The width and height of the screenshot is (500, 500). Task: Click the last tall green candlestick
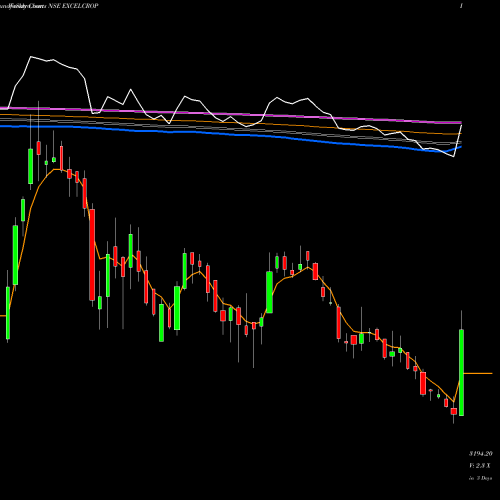click(x=461, y=372)
